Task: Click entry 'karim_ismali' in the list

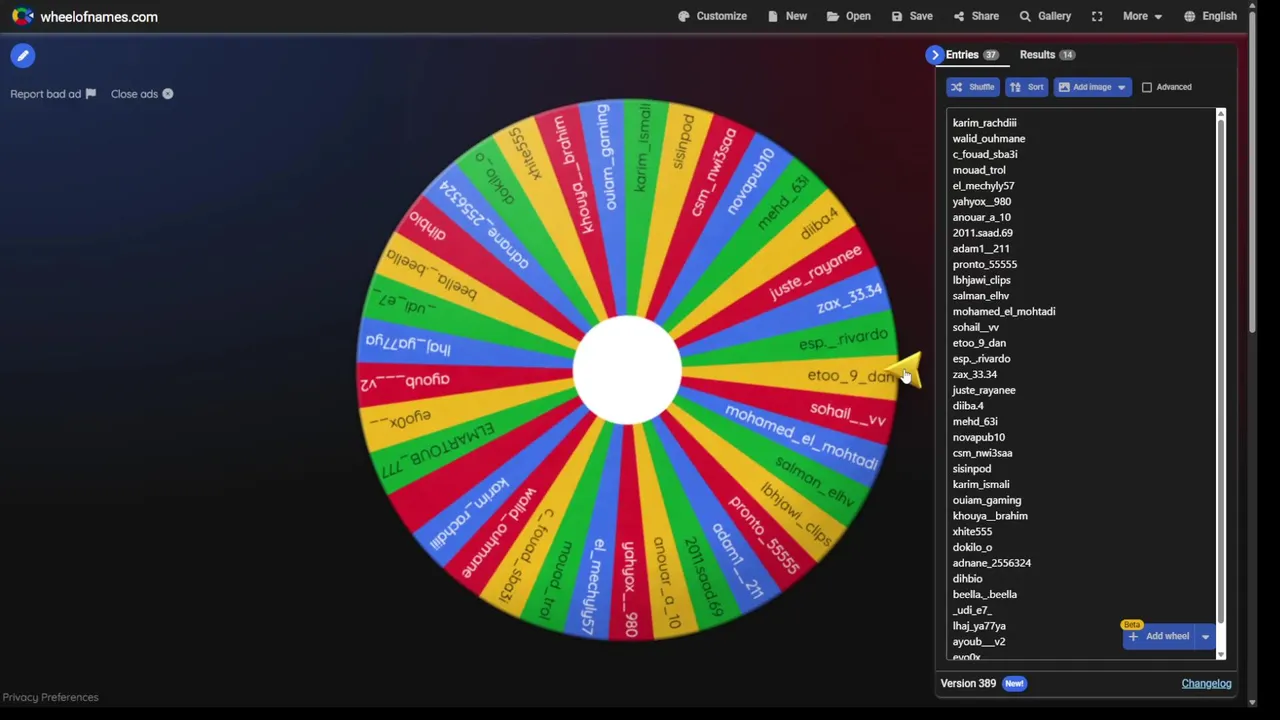Action: [980, 485]
